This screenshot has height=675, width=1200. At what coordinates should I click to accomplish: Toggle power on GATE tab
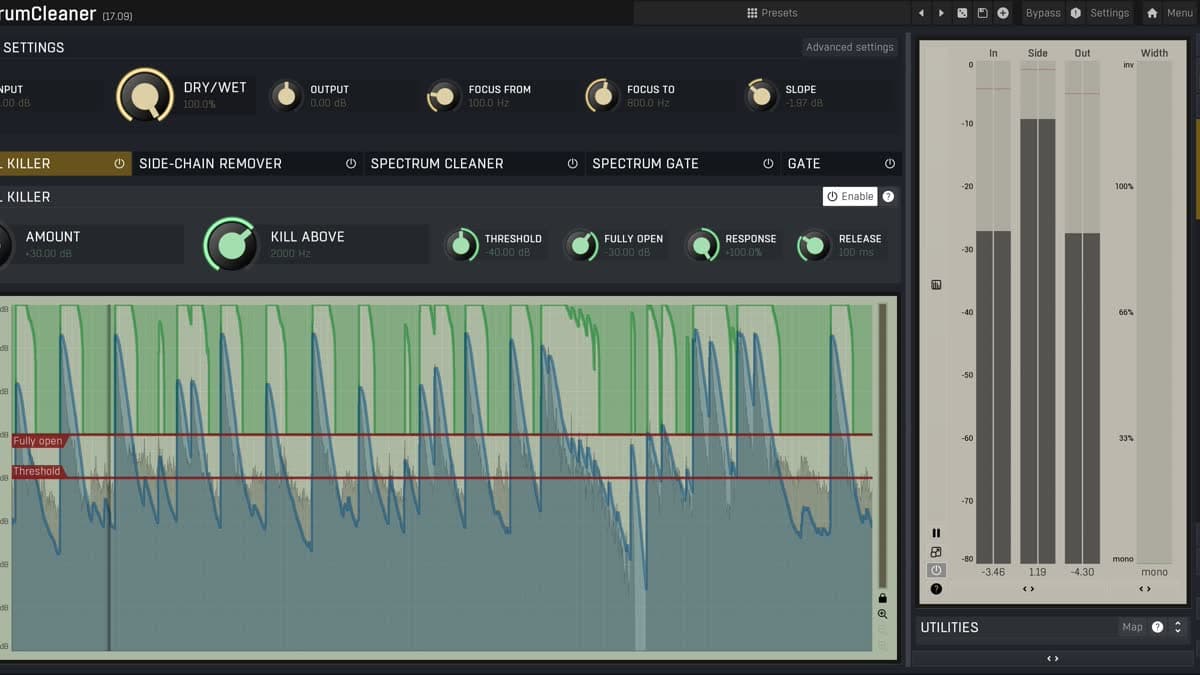[x=889, y=163]
